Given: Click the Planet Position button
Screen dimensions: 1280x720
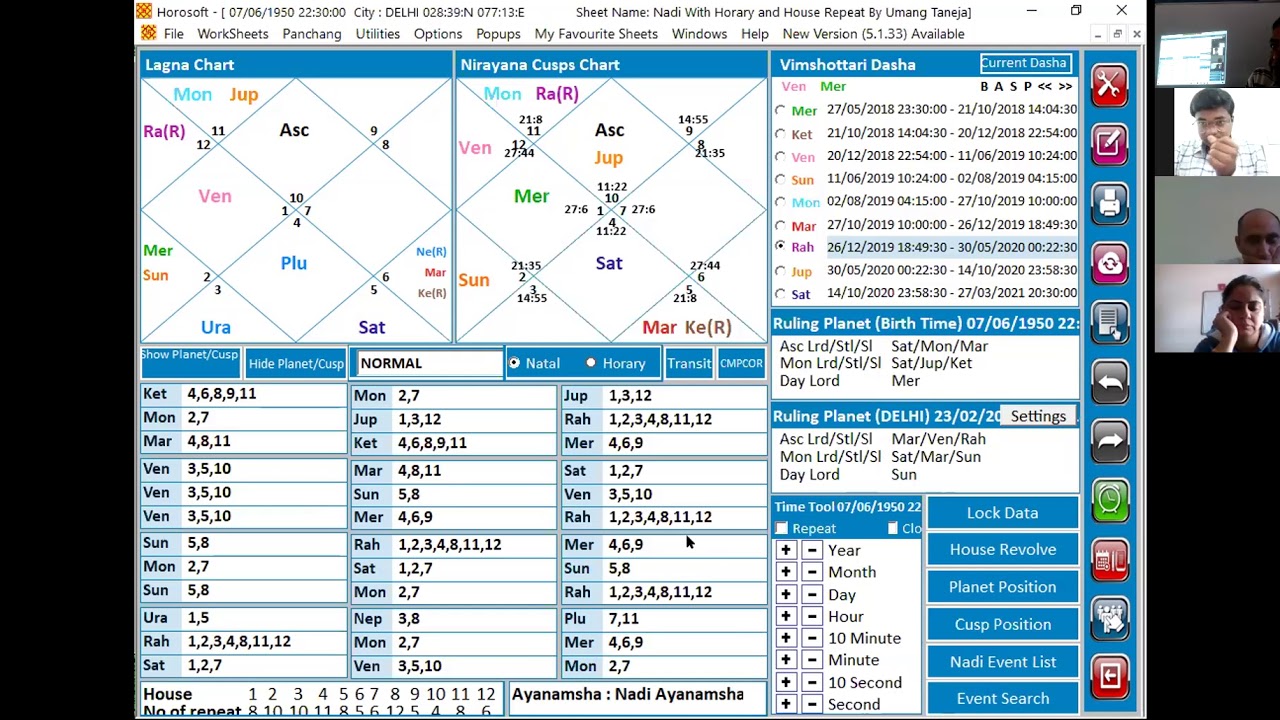Looking at the screenshot, I should click(x=1002, y=587).
